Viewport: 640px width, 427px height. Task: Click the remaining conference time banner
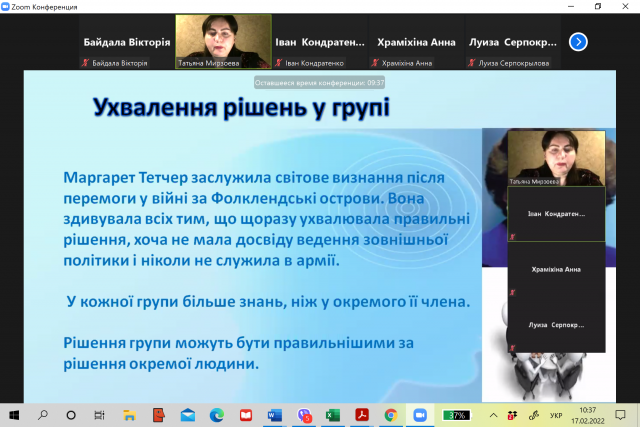coord(319,83)
